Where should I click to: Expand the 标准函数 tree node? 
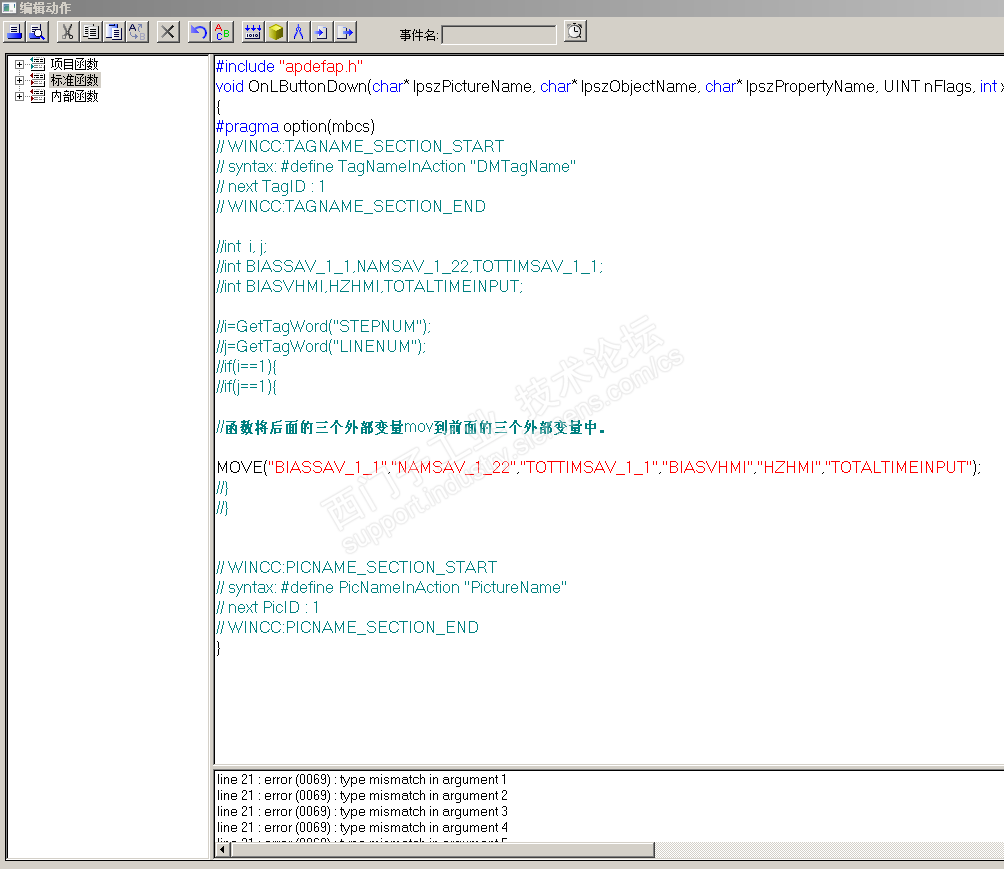pyautogui.click(x=19, y=80)
